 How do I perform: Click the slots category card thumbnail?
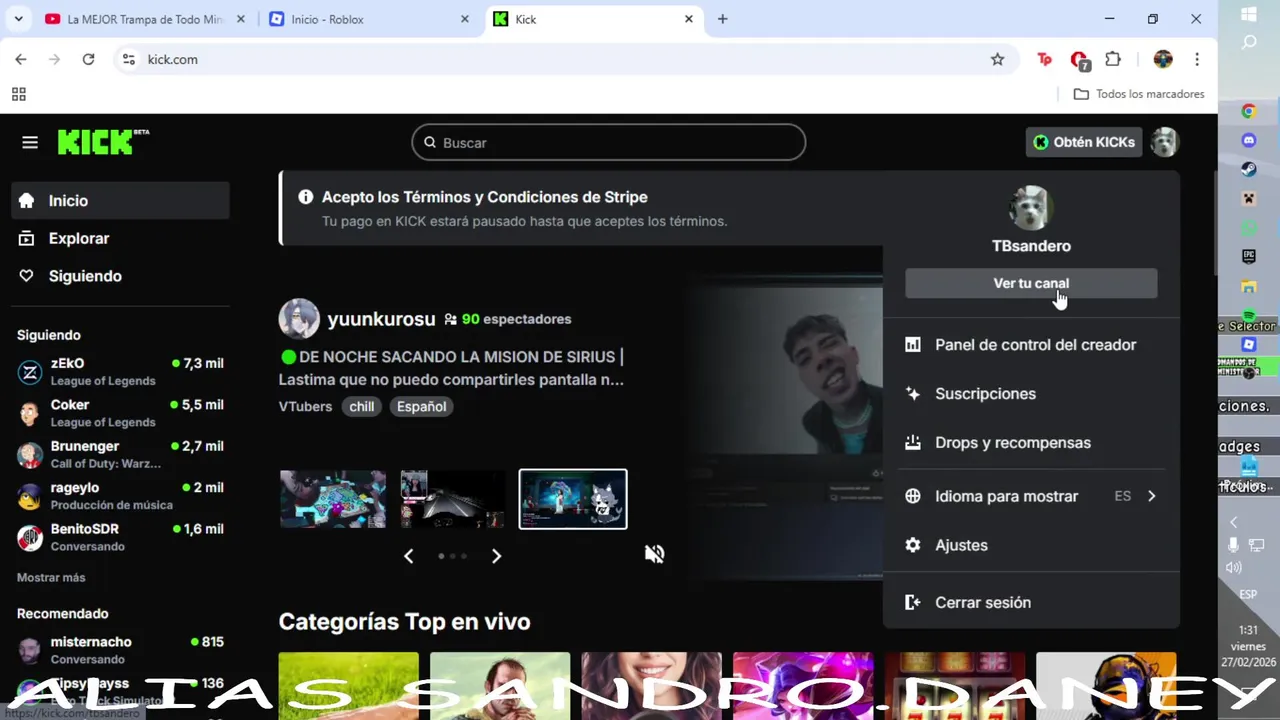[954, 685]
